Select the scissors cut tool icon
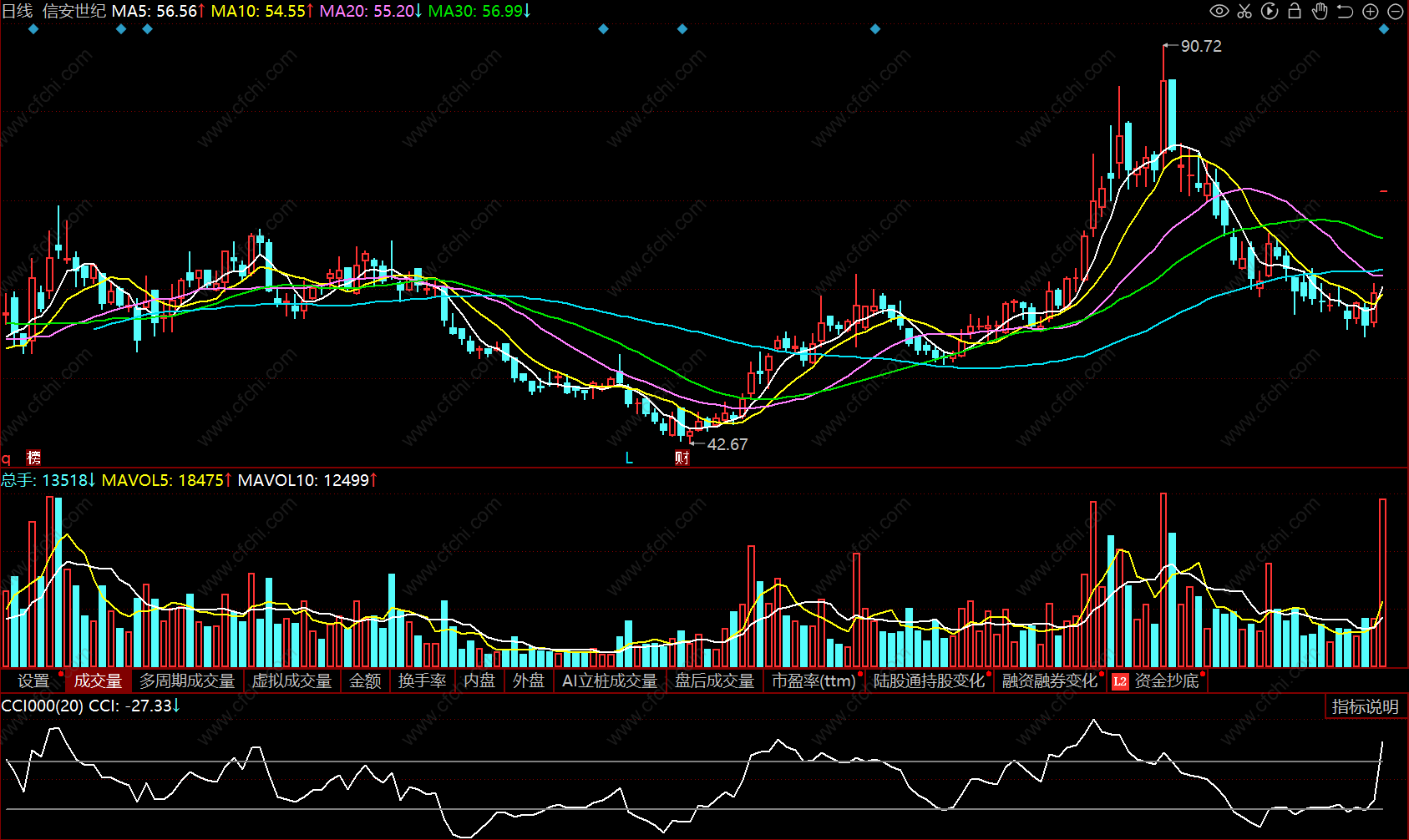The width and height of the screenshot is (1409, 840). 1244,11
